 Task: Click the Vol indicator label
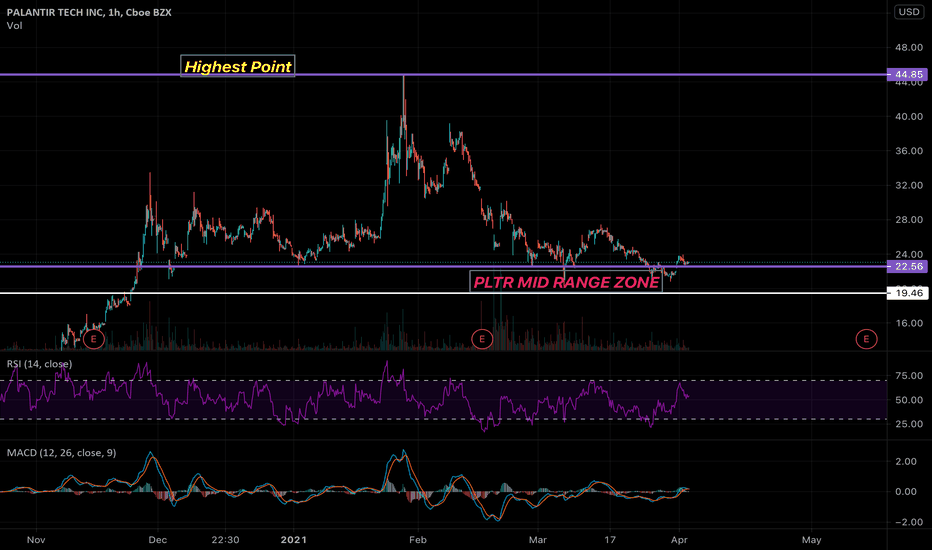(x=14, y=26)
